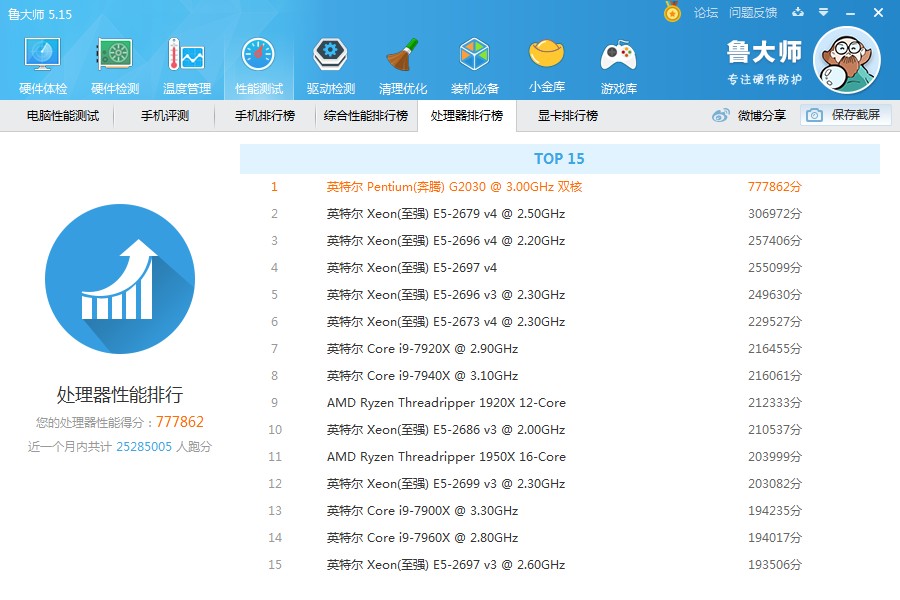Click the 212333分 score value
This screenshot has width=900, height=600.
774,402
